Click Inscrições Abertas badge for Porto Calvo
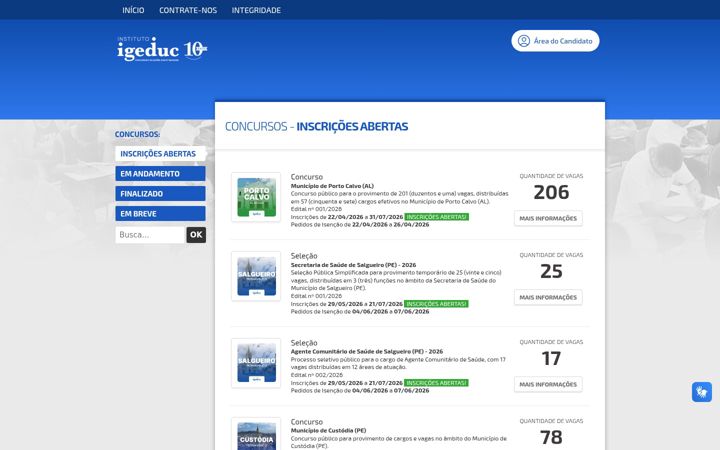Viewport: 720px width, 450px height. [x=436, y=217]
